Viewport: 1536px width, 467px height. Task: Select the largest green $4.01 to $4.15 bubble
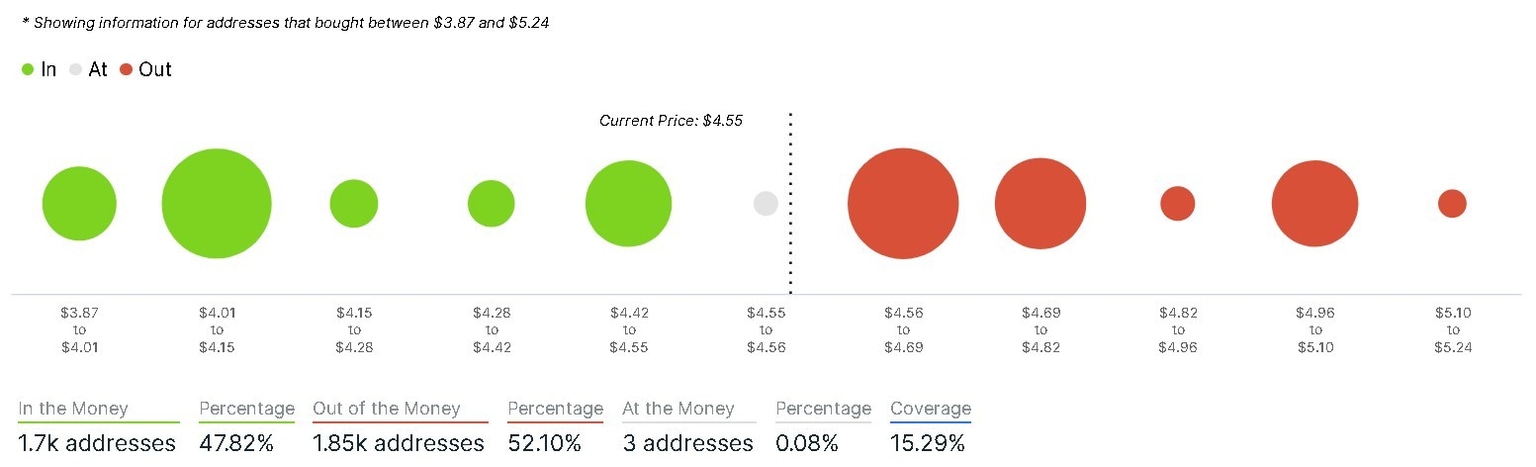click(216, 204)
